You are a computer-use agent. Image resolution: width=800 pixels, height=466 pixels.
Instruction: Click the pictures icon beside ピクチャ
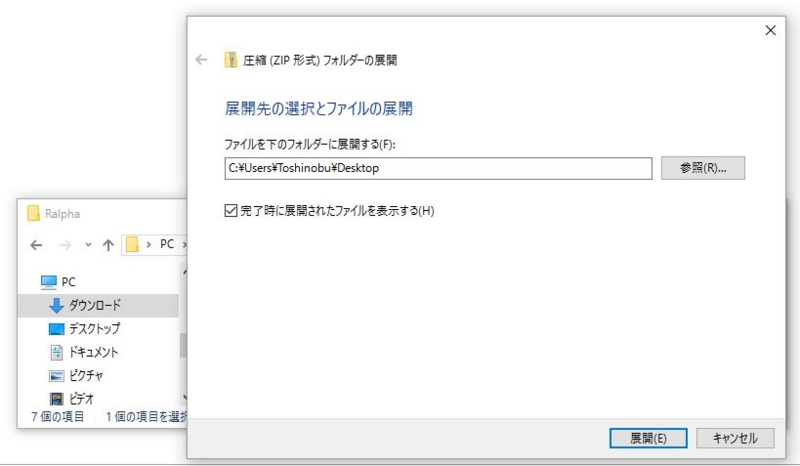(x=56, y=376)
